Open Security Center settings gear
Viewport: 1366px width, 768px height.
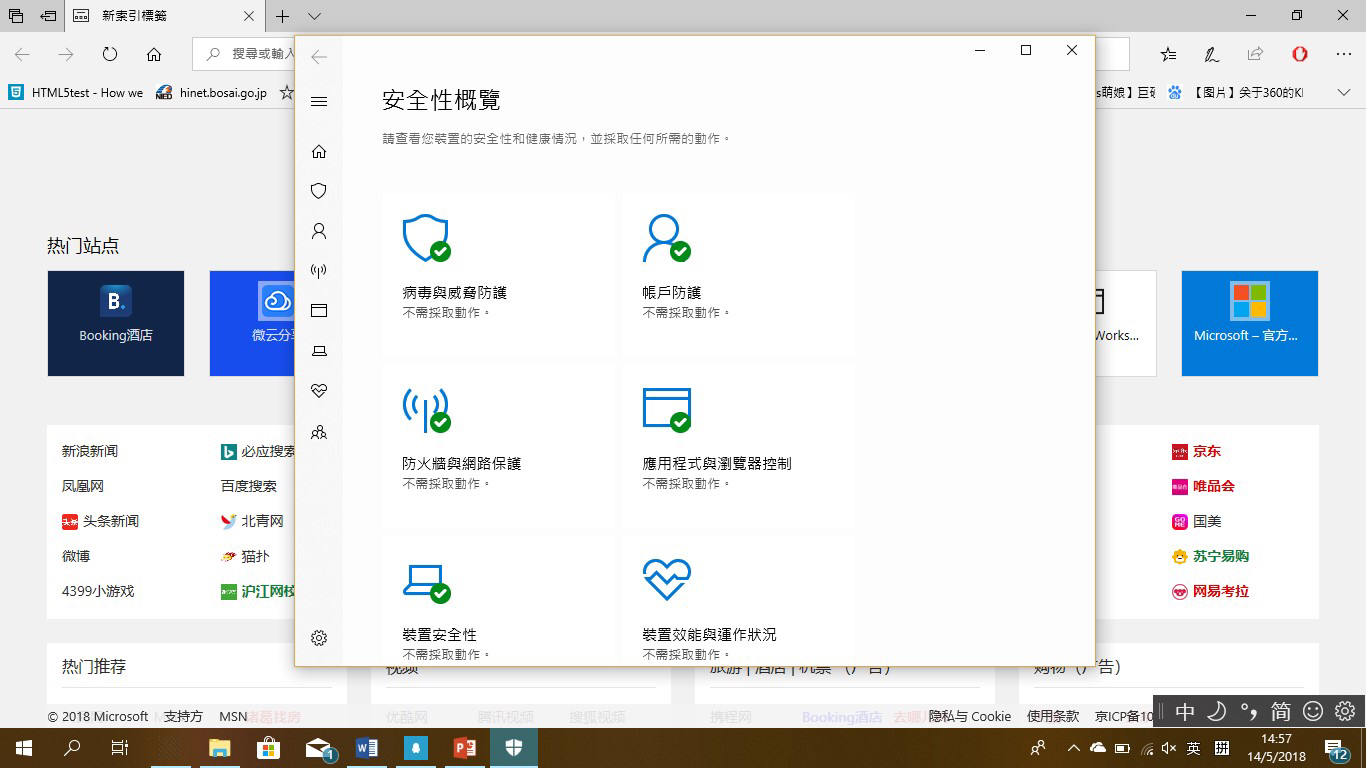click(x=319, y=638)
